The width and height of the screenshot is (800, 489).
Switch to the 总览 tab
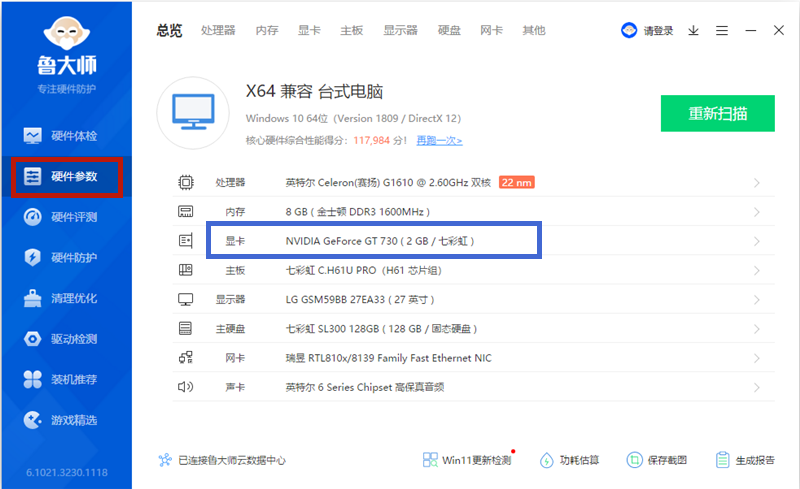tap(169, 31)
